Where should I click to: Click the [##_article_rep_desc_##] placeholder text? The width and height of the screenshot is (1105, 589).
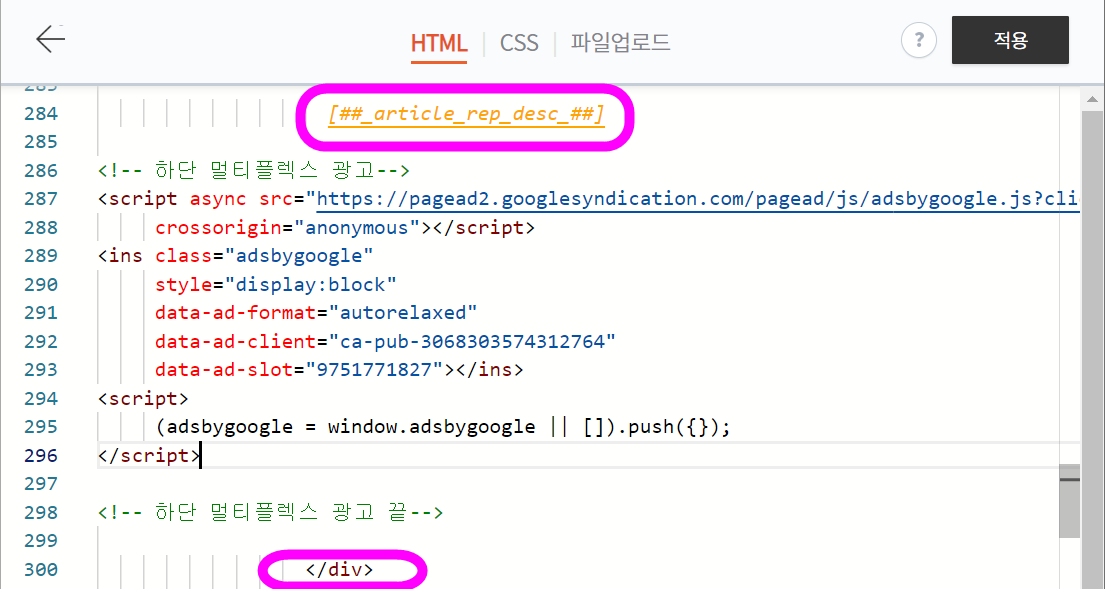[x=466, y=114]
